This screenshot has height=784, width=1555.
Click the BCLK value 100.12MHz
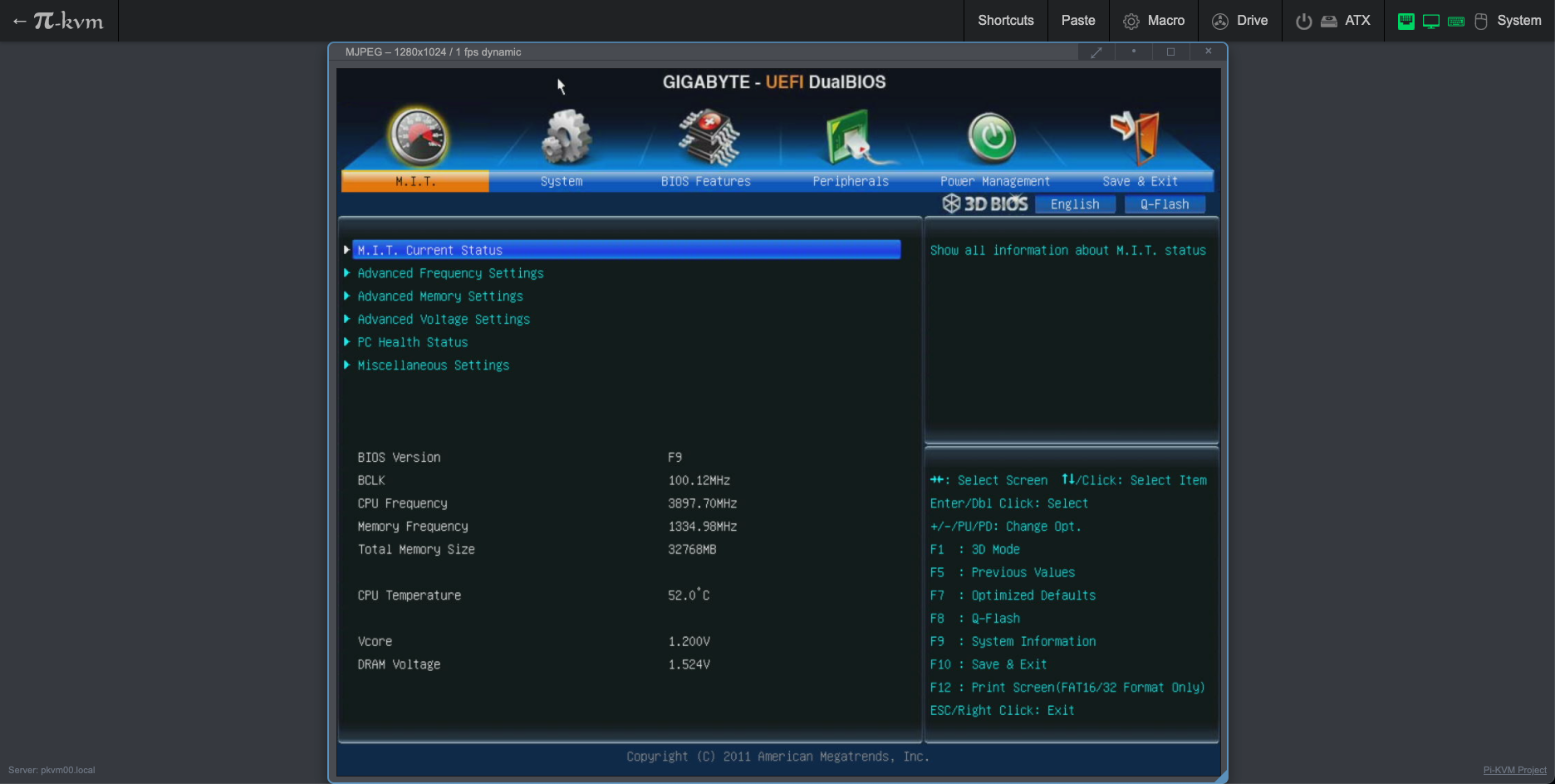click(x=699, y=481)
